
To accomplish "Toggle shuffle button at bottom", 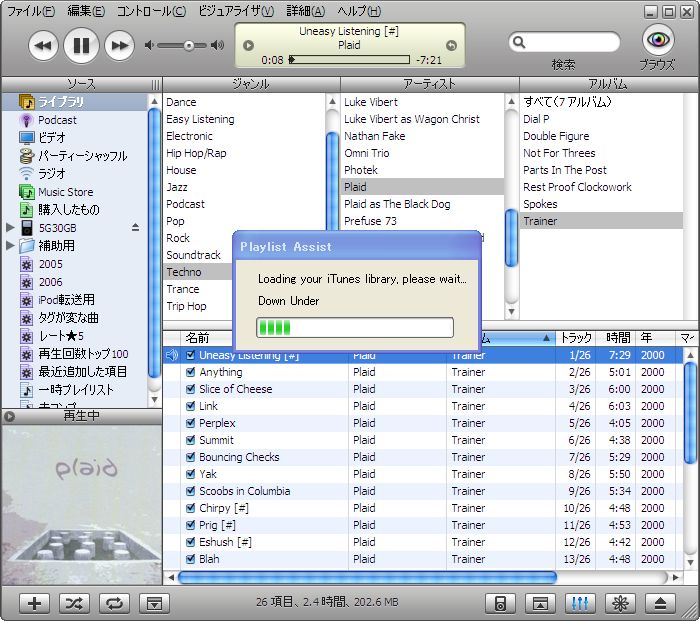I will (74, 604).
